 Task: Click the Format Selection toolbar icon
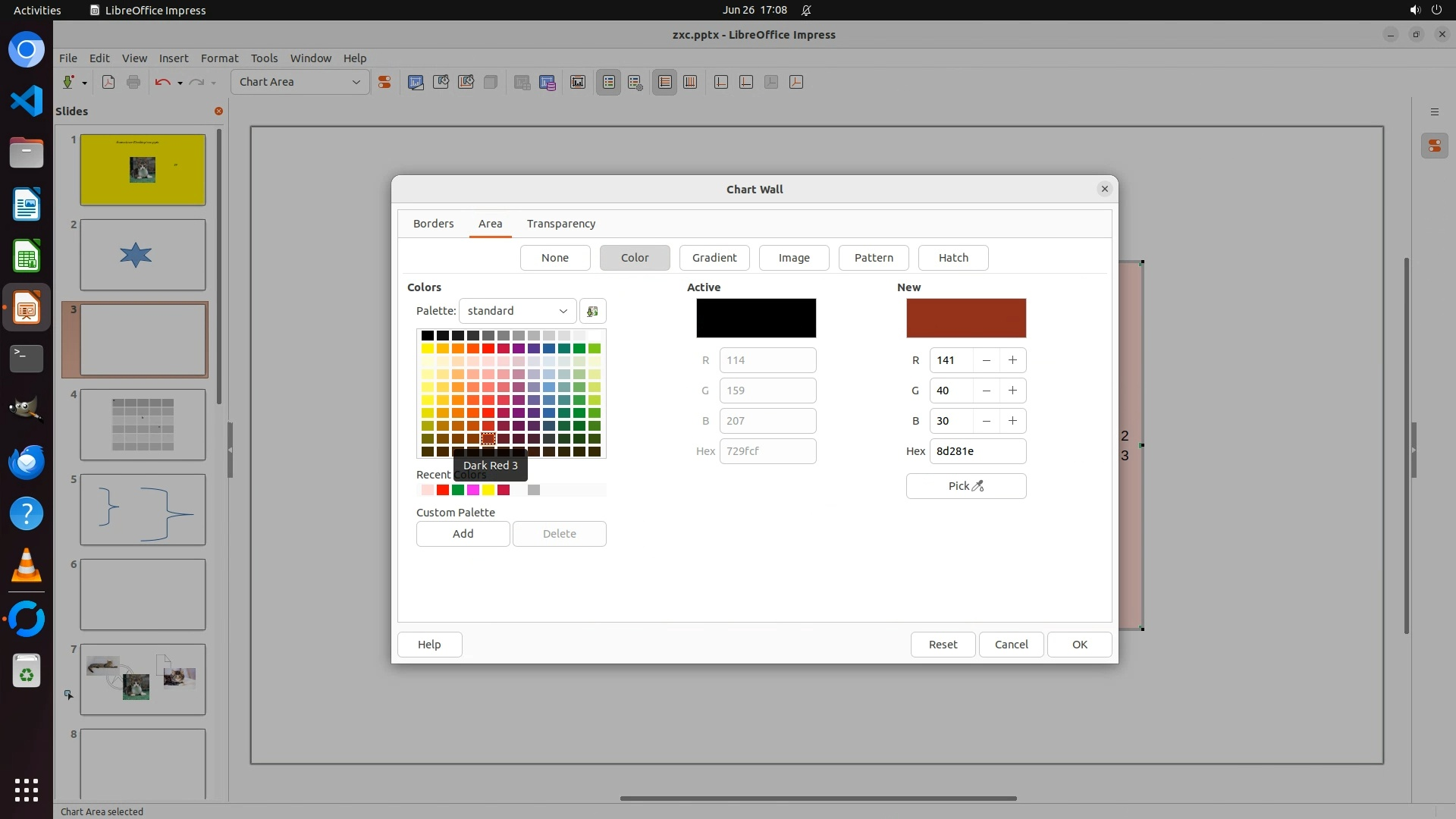coord(384,83)
